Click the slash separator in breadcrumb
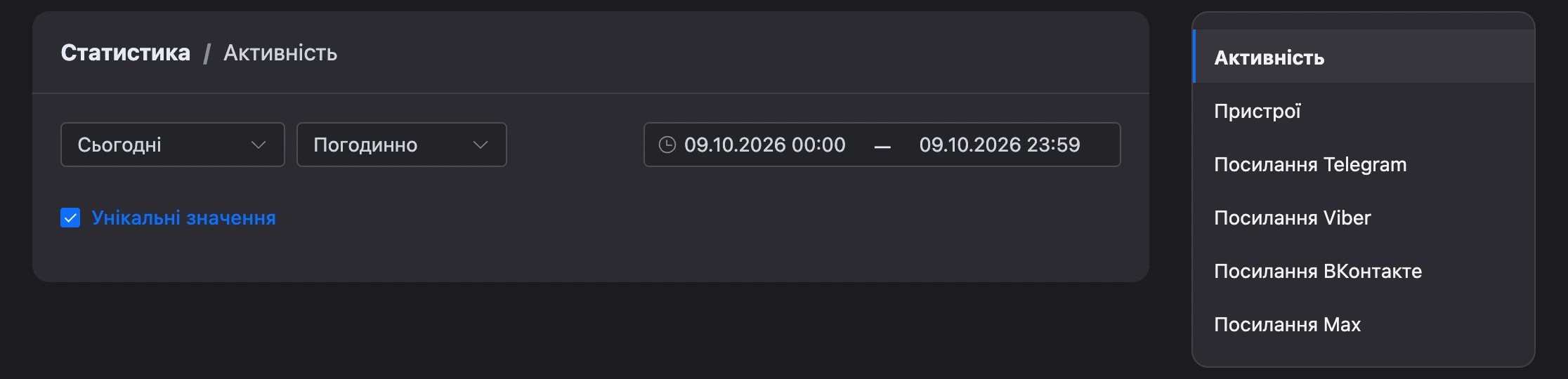1568x379 pixels. (x=207, y=53)
